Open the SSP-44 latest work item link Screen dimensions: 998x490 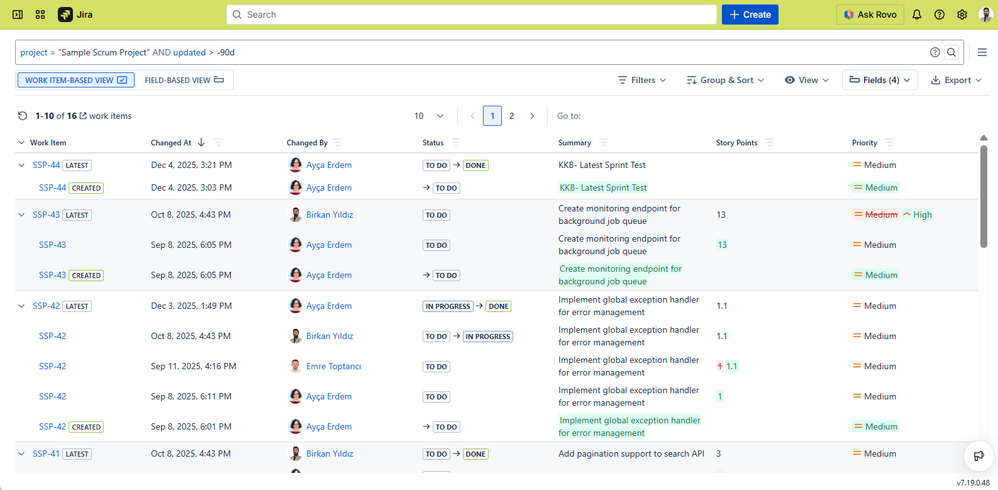coord(46,165)
